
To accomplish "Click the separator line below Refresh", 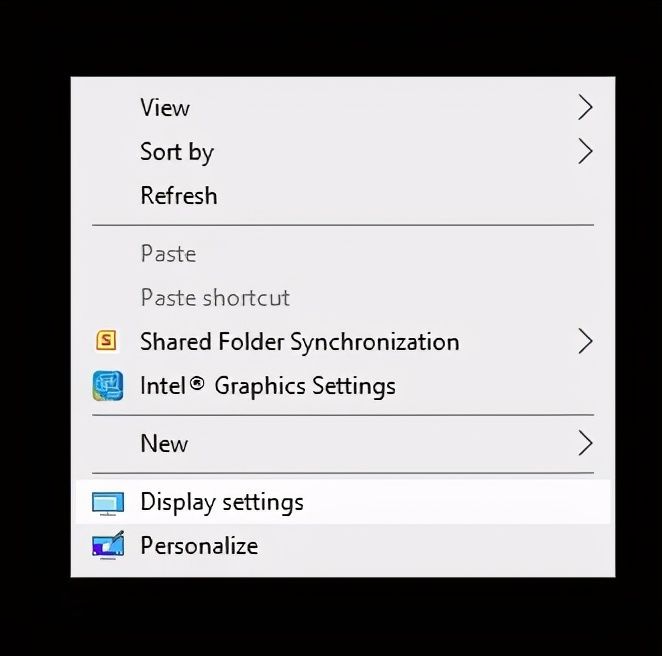I will click(x=342, y=225).
